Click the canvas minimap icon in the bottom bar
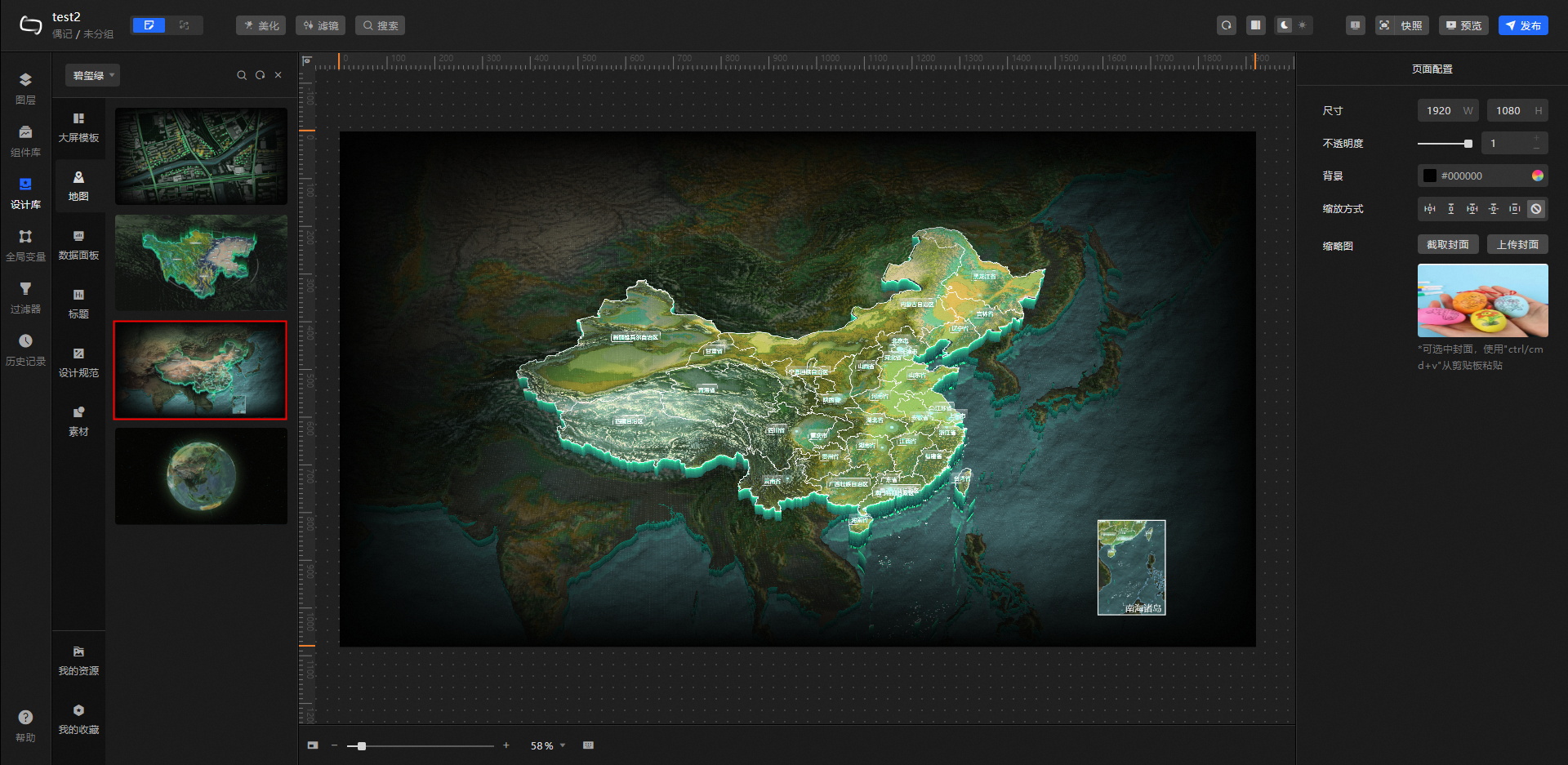The height and width of the screenshot is (765, 1568). [x=313, y=745]
